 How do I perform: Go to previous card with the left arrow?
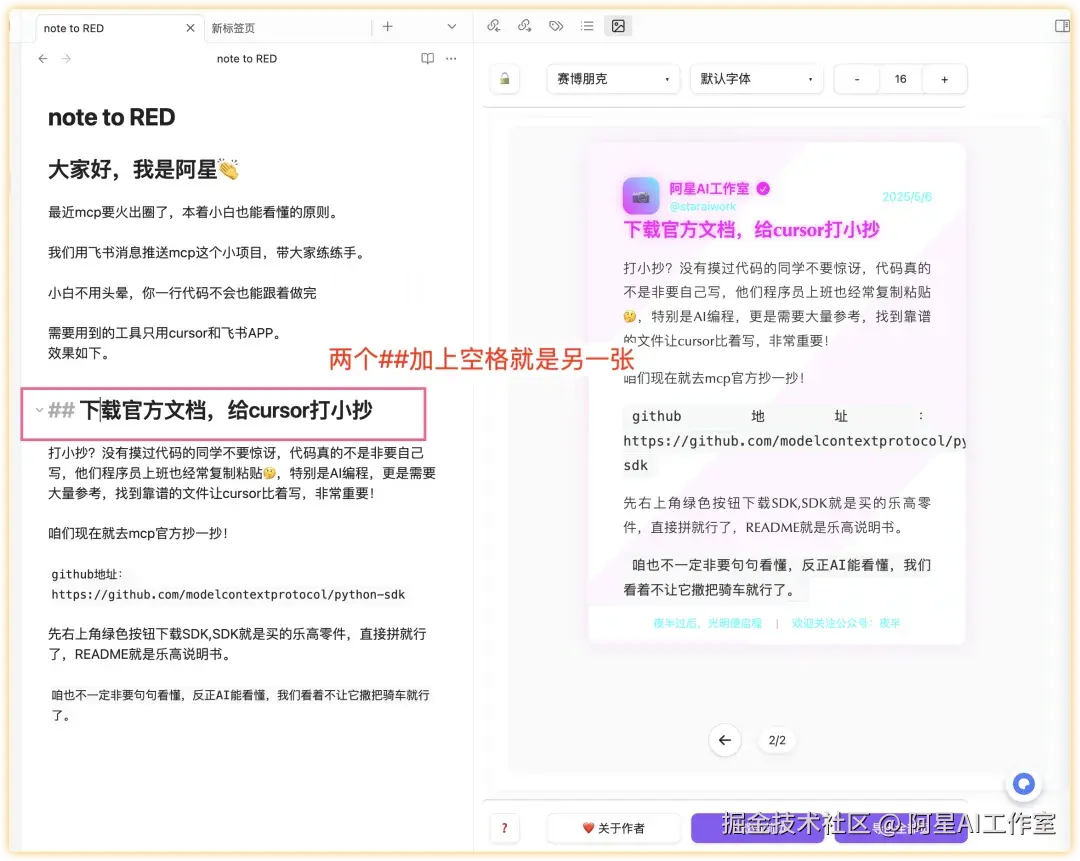pyautogui.click(x=725, y=740)
